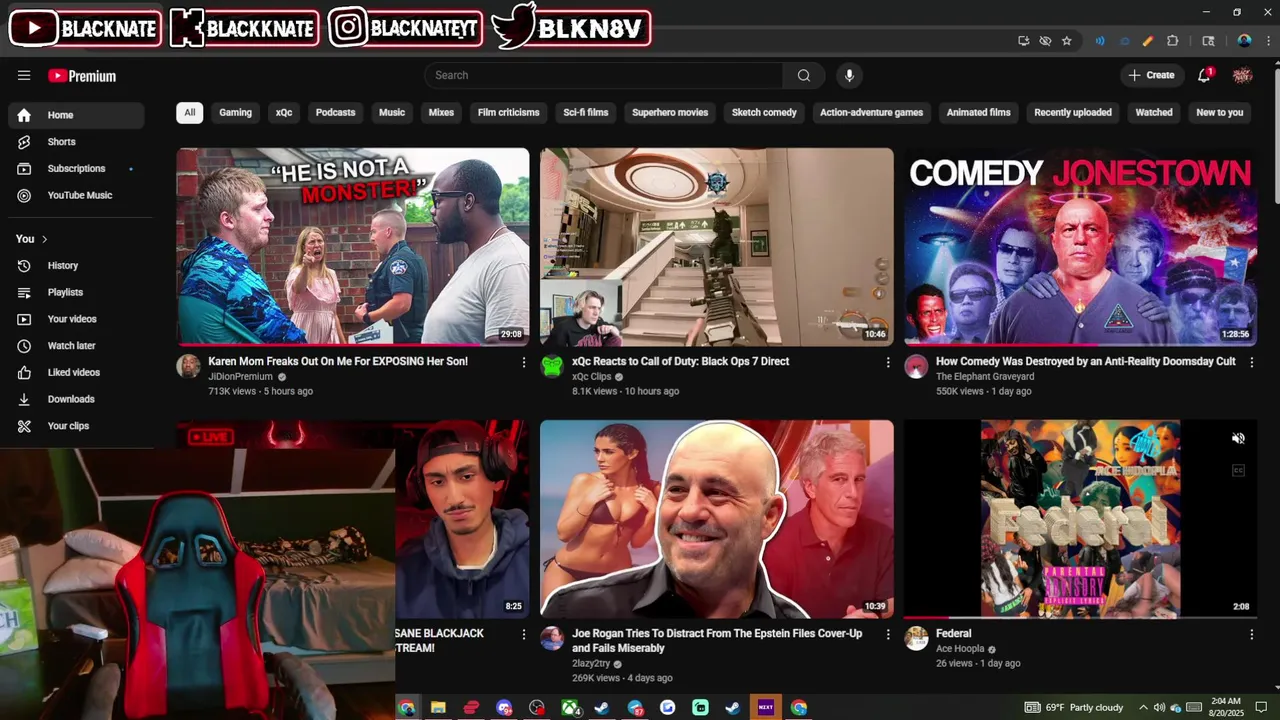Open options for How Comedy Was Destroyed video
The image size is (1280, 720).
(x=1251, y=362)
